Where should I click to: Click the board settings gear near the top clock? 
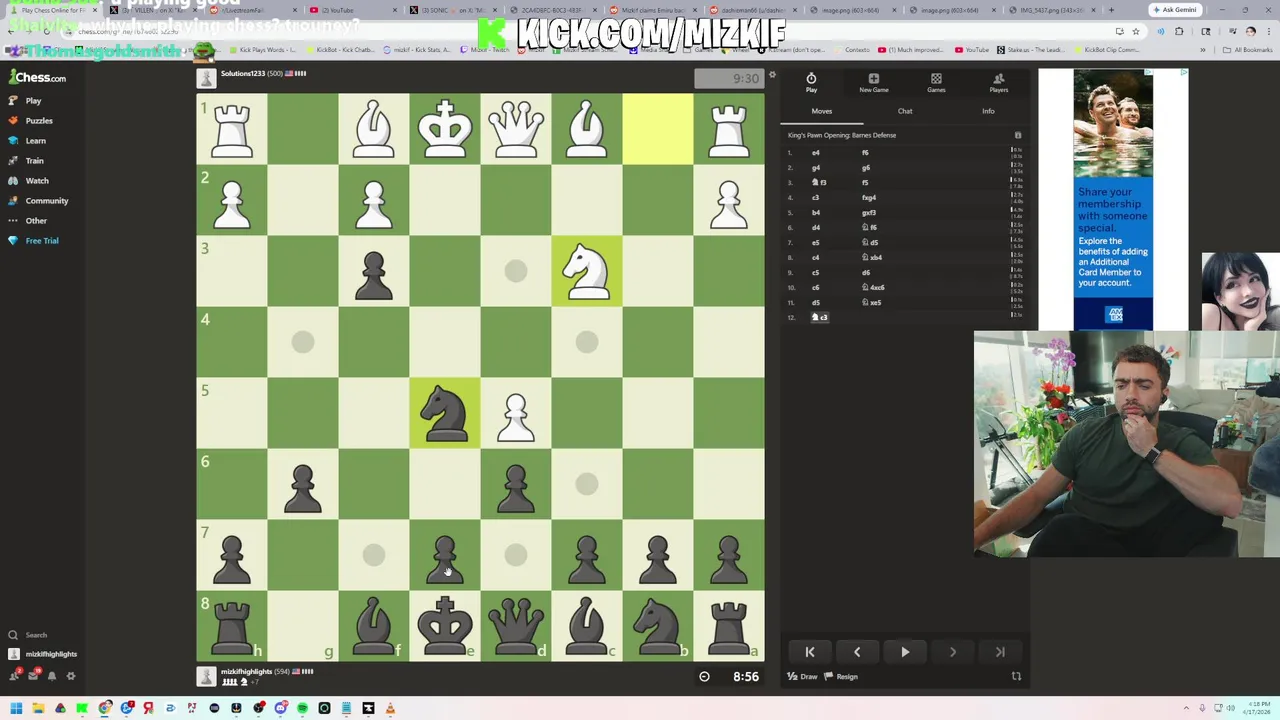tap(772, 75)
